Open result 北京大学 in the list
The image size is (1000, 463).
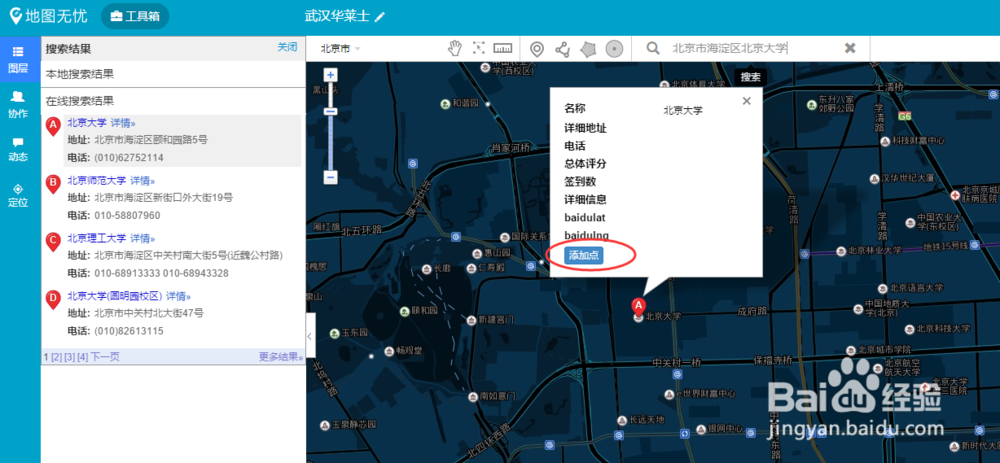pyautogui.click(x=87, y=123)
